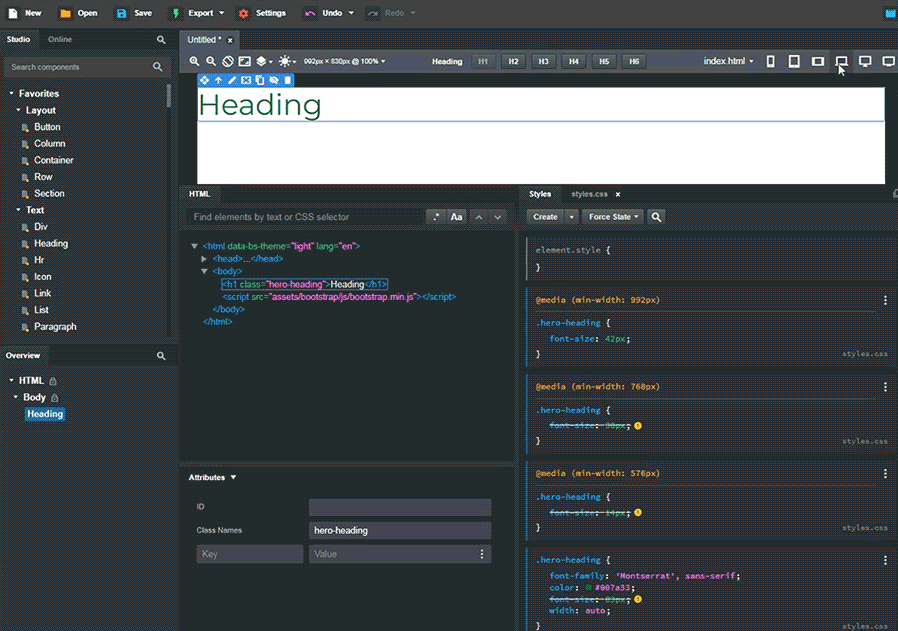The height and width of the screenshot is (631, 898).
Task: Click the delete trash icon on the Heading toolbar
Action: [x=288, y=80]
